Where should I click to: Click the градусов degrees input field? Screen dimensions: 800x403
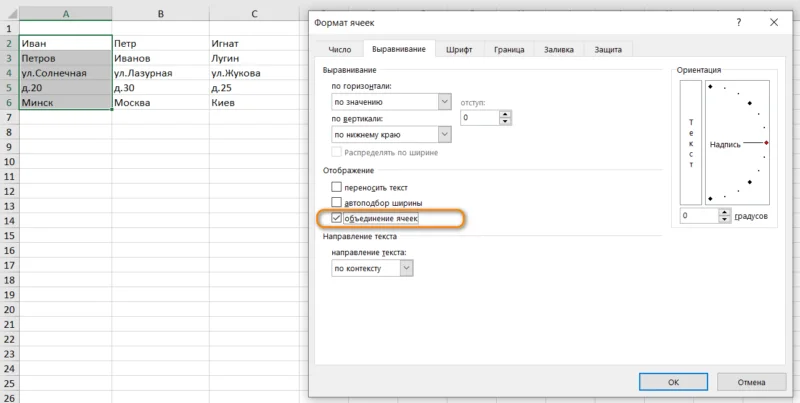tap(697, 216)
